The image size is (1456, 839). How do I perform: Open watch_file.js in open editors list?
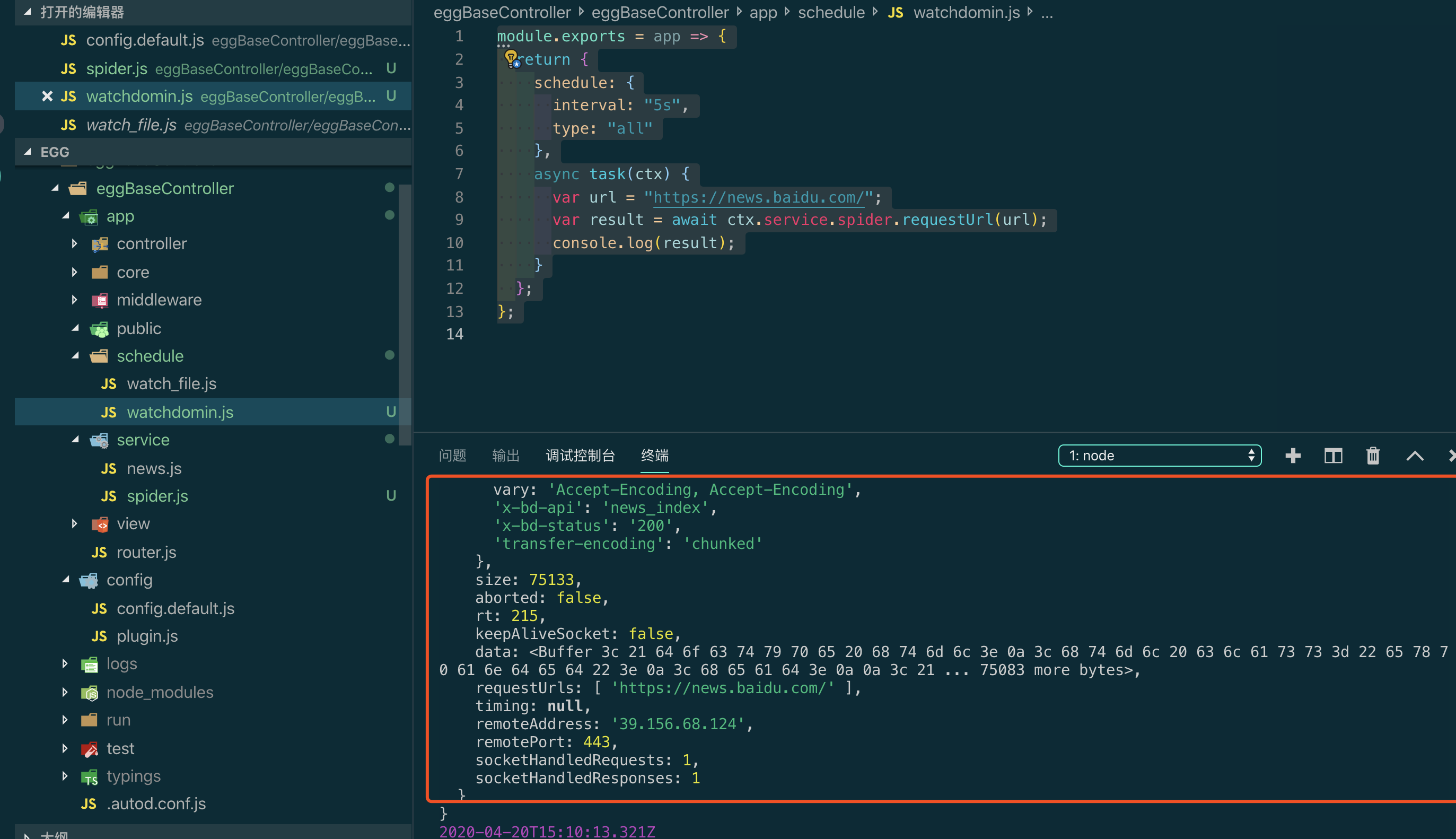click(213, 125)
